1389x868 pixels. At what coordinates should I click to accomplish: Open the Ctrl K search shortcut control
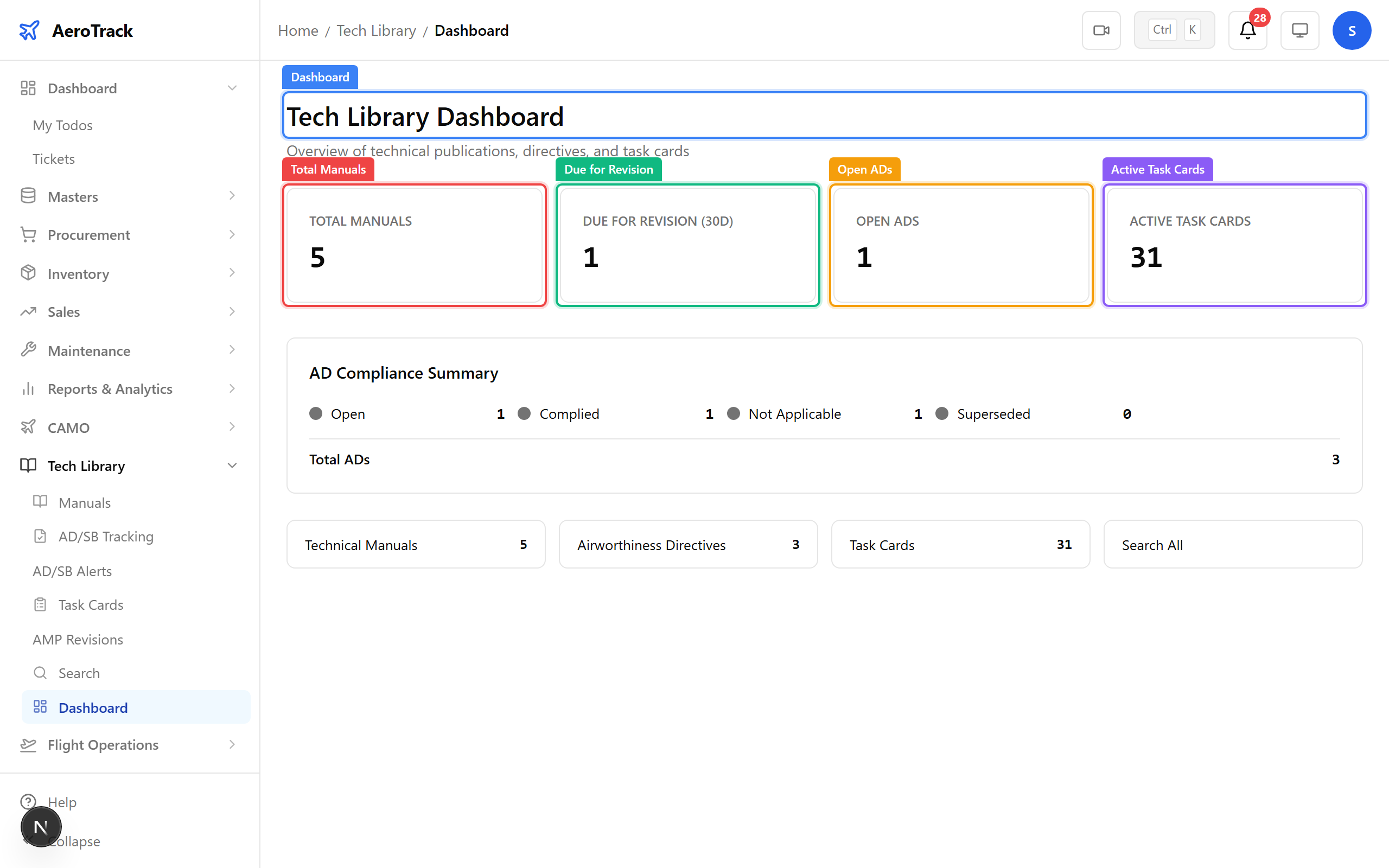pyautogui.click(x=1174, y=29)
